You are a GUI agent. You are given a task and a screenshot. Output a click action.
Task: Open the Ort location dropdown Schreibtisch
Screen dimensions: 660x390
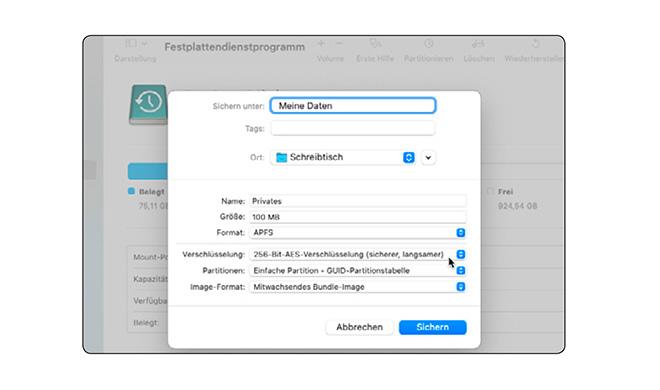(x=343, y=157)
